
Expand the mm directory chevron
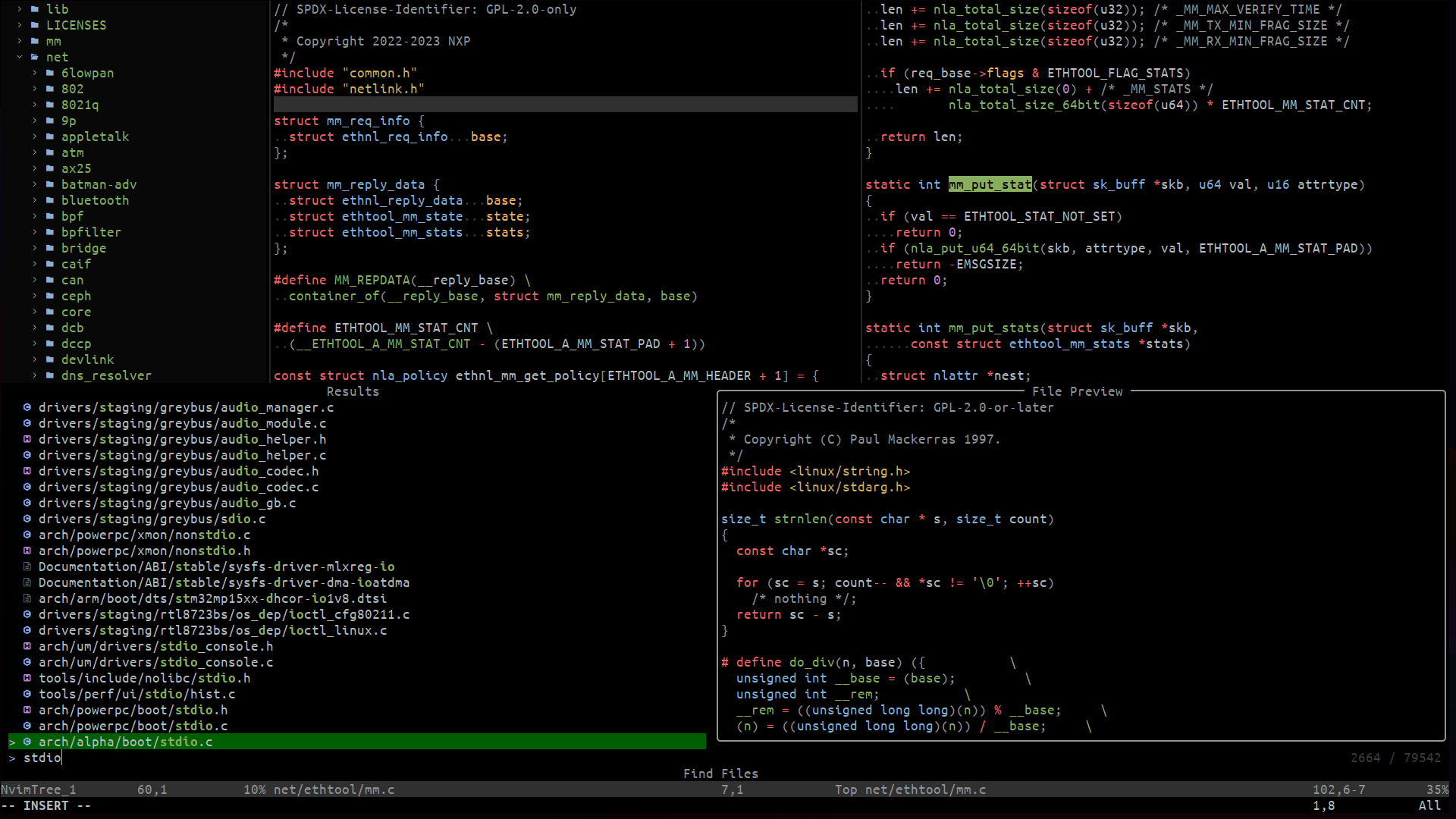(20, 41)
